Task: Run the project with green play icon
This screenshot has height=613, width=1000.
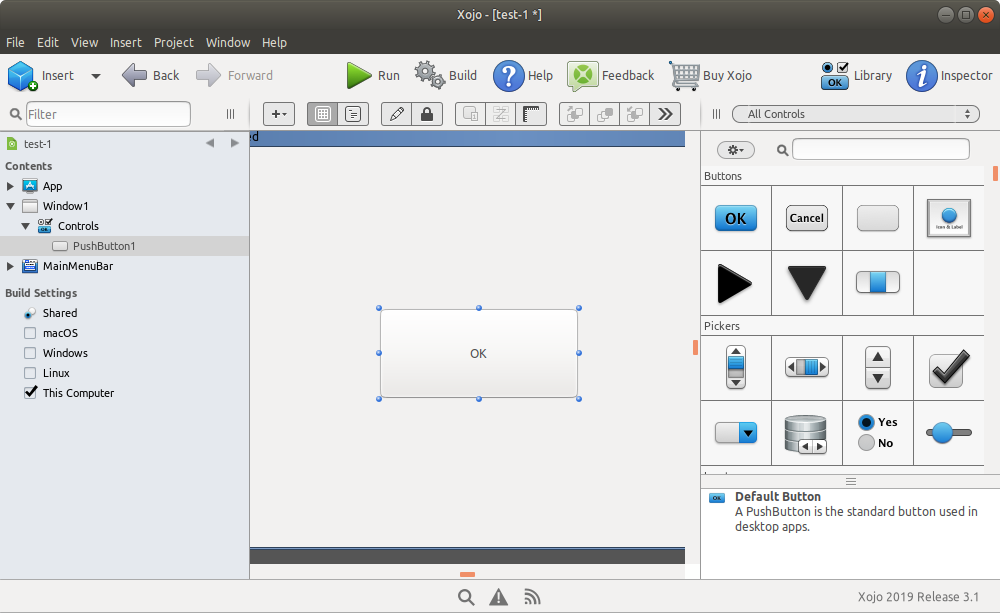Action: pos(359,75)
